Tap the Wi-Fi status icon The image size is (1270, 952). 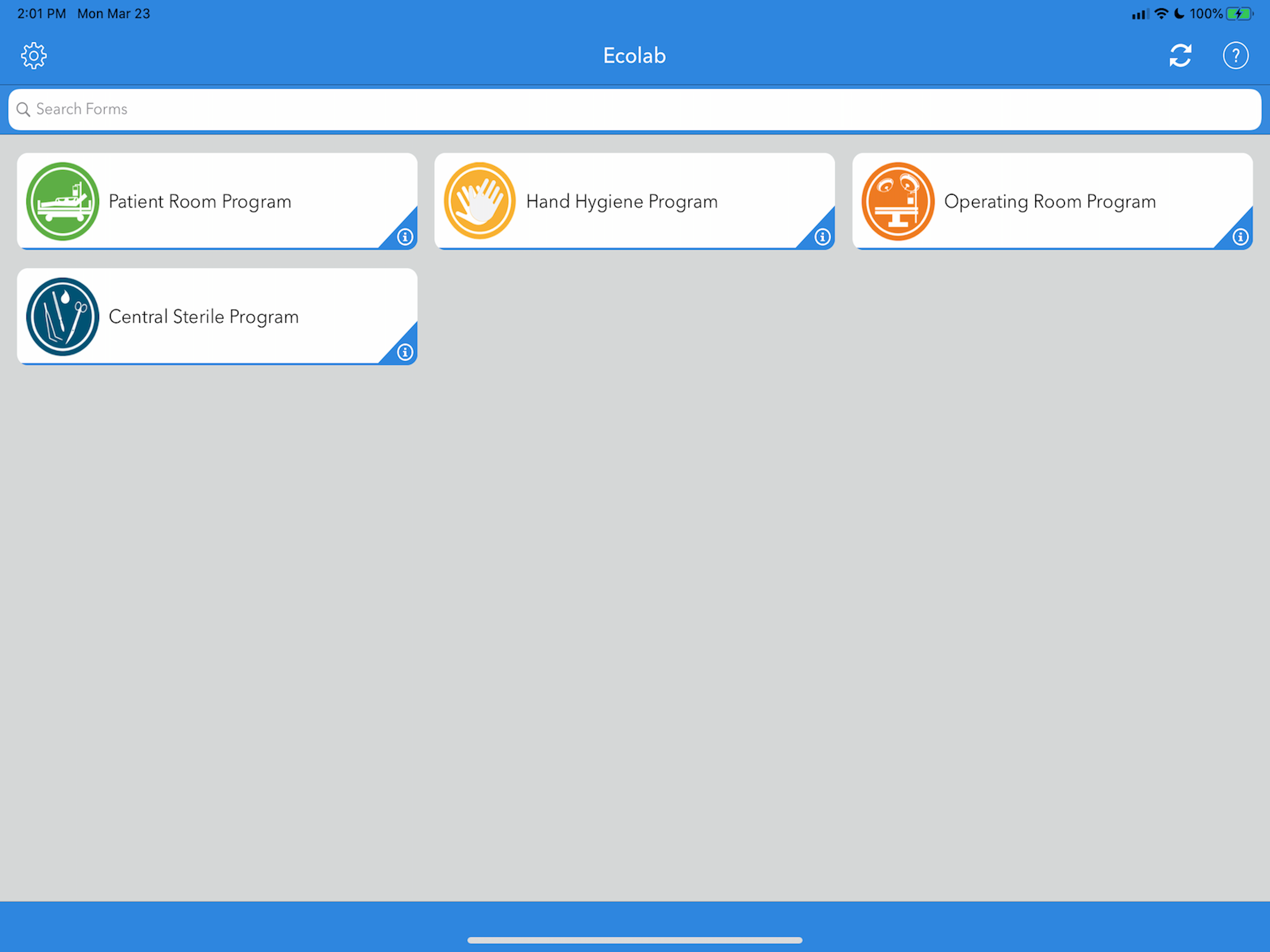pyautogui.click(x=1161, y=14)
